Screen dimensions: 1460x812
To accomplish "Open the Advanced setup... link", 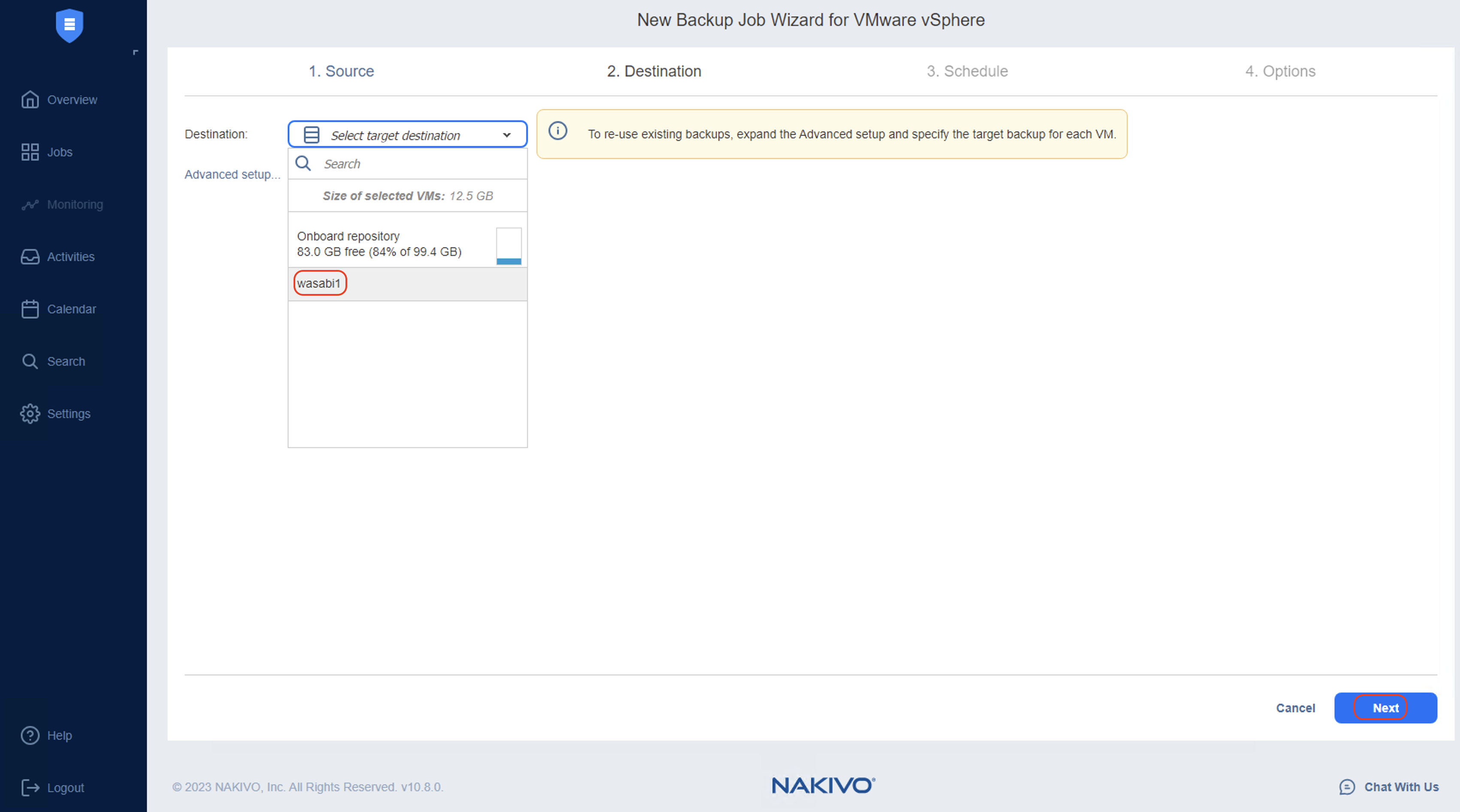I will tap(232, 175).
